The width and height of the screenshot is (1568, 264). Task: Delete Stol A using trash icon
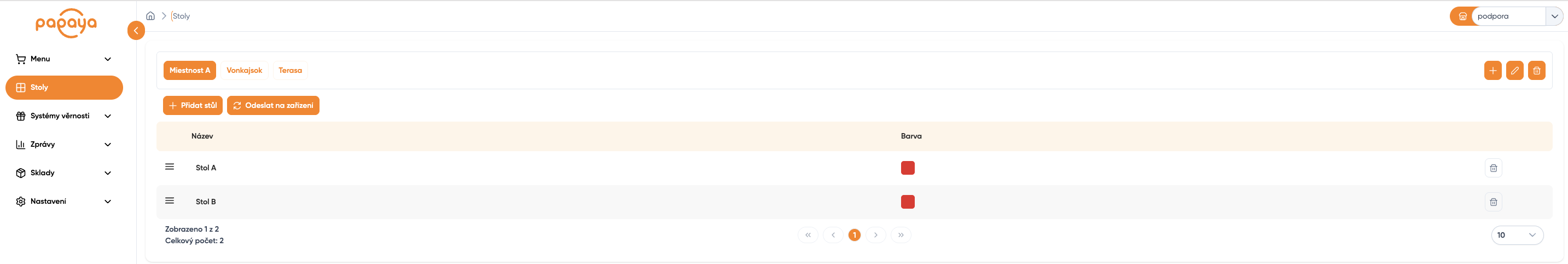pos(1493,168)
